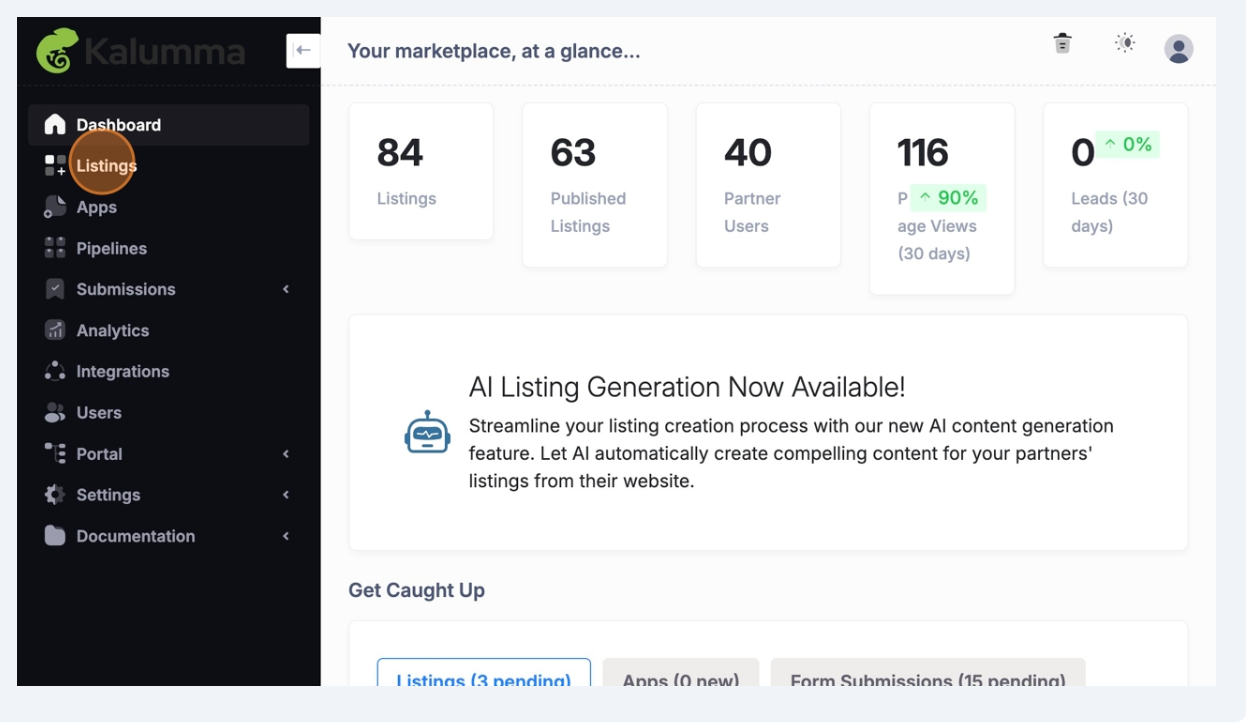Viewport: 1246px width, 724px height.
Task: Open Integrations in the sidebar
Action: click(168, 371)
